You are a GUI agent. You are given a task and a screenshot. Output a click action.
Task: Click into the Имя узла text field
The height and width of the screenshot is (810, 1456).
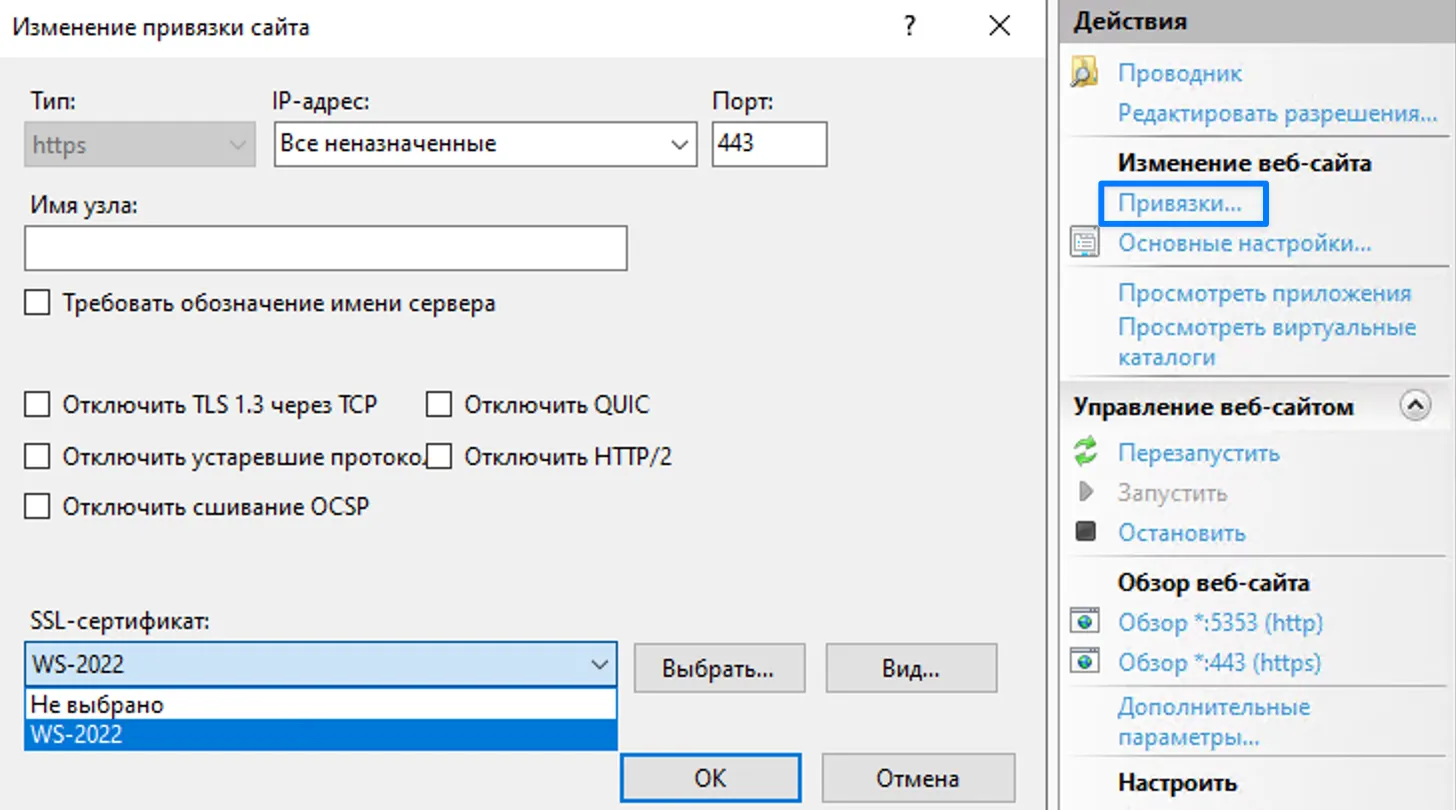pyautogui.click(x=325, y=248)
